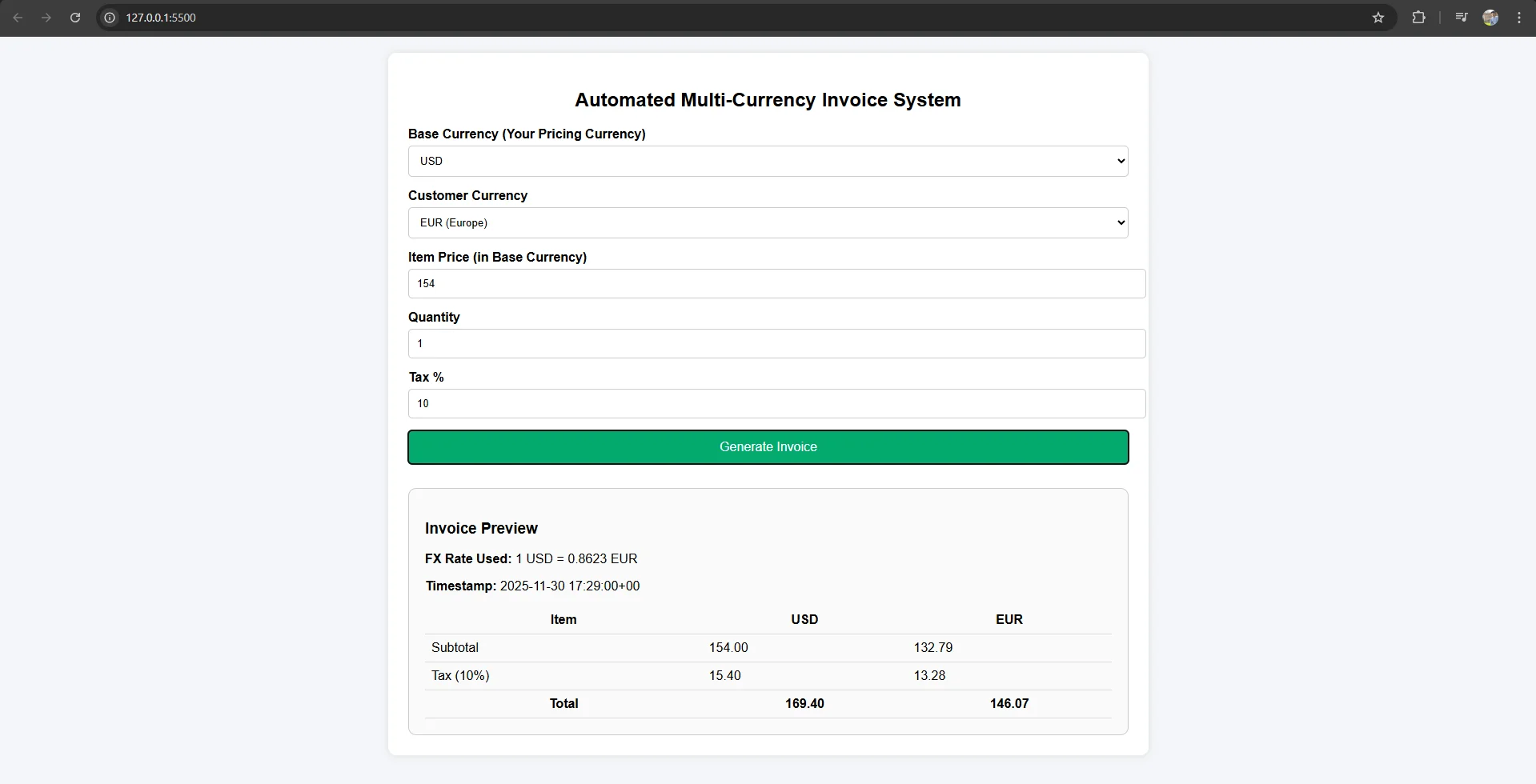Click the browser forward arrow

tap(46, 18)
